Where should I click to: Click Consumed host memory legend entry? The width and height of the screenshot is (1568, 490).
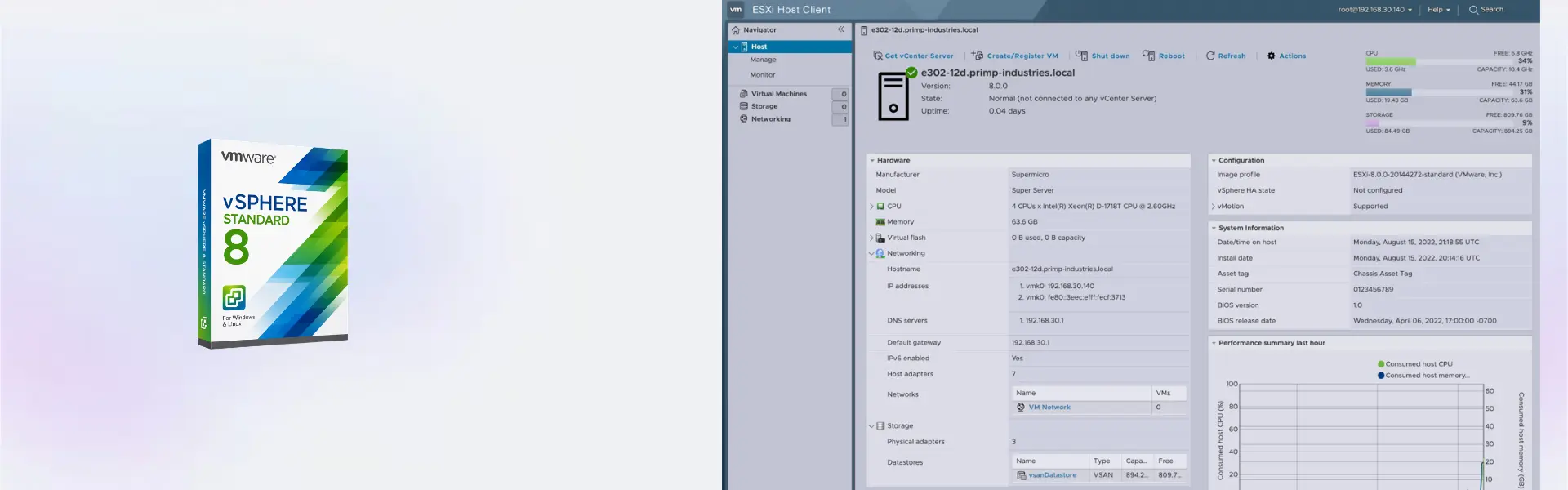click(x=1423, y=376)
